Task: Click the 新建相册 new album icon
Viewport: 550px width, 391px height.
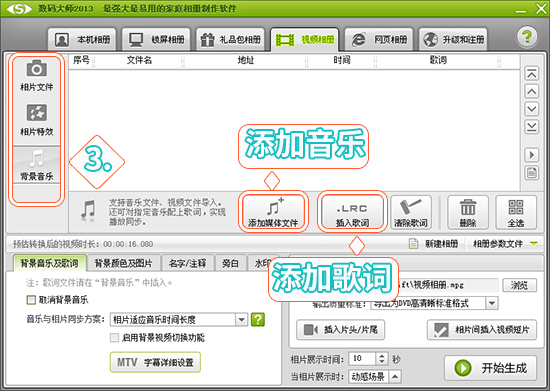Action: [x=414, y=243]
